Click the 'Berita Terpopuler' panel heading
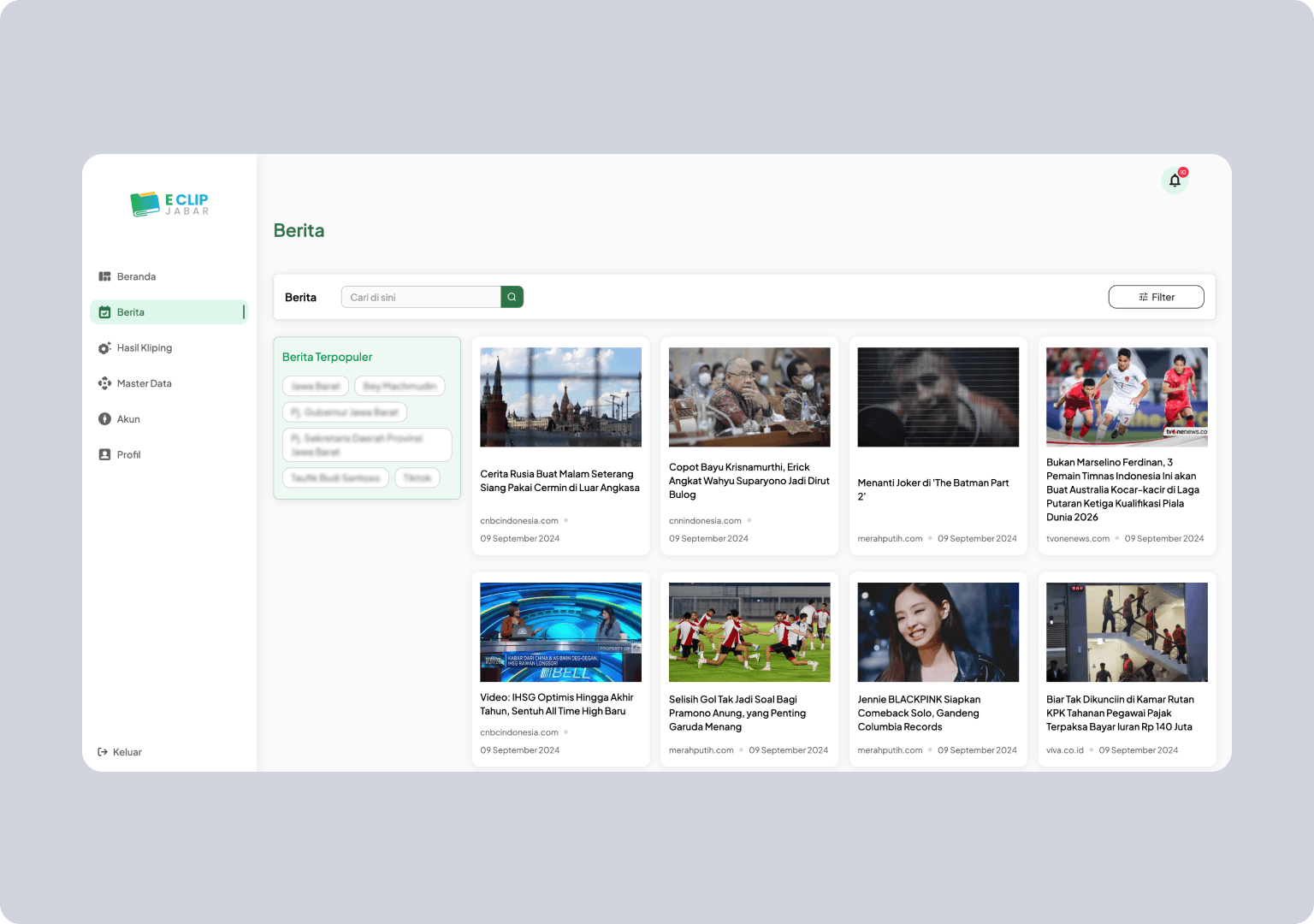Viewport: 1314px width, 924px height. tap(328, 357)
